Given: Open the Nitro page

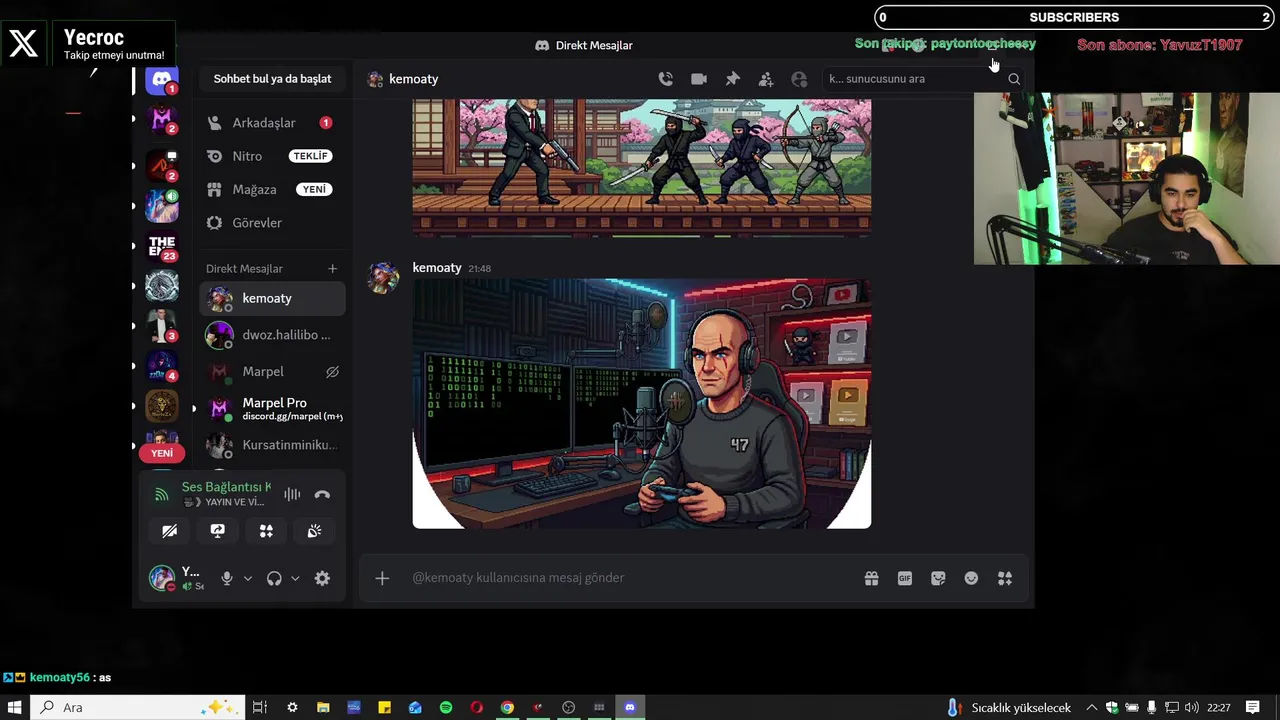Looking at the screenshot, I should (x=272, y=156).
